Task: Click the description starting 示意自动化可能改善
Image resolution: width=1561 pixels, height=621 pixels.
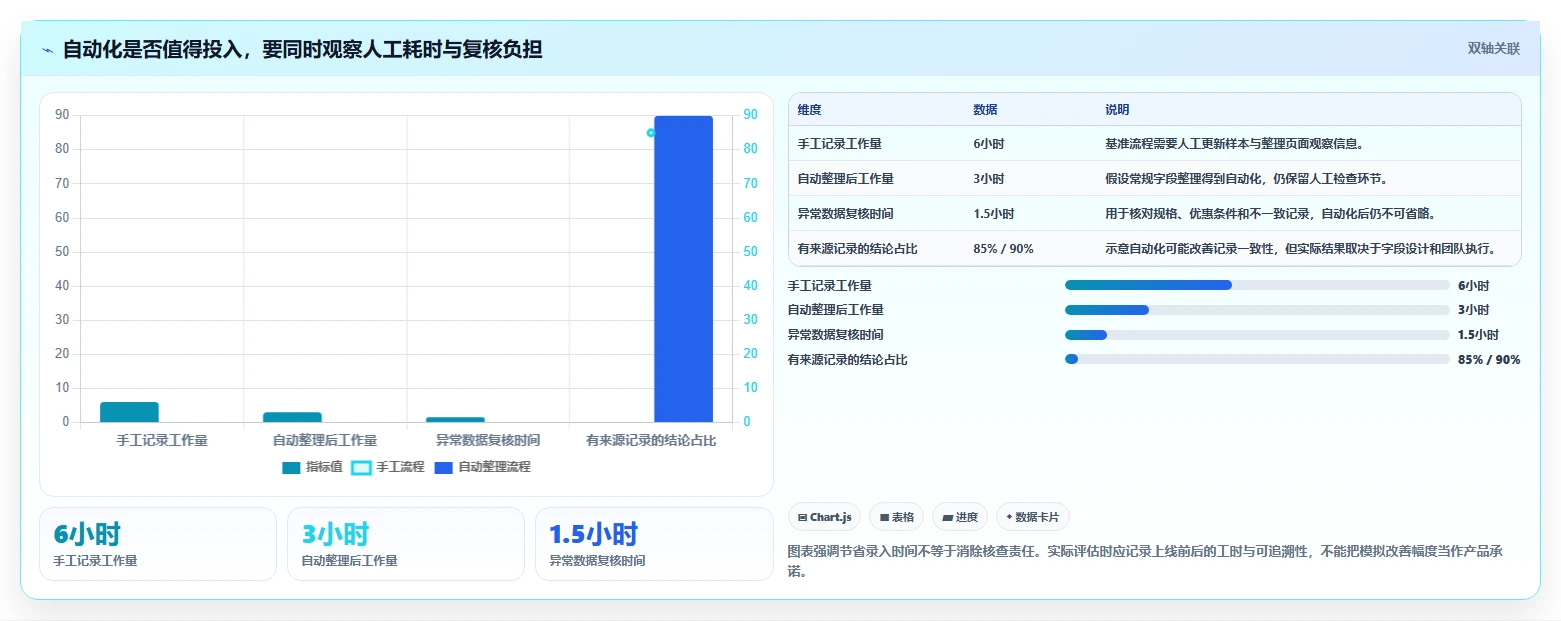Action: click(1300, 249)
